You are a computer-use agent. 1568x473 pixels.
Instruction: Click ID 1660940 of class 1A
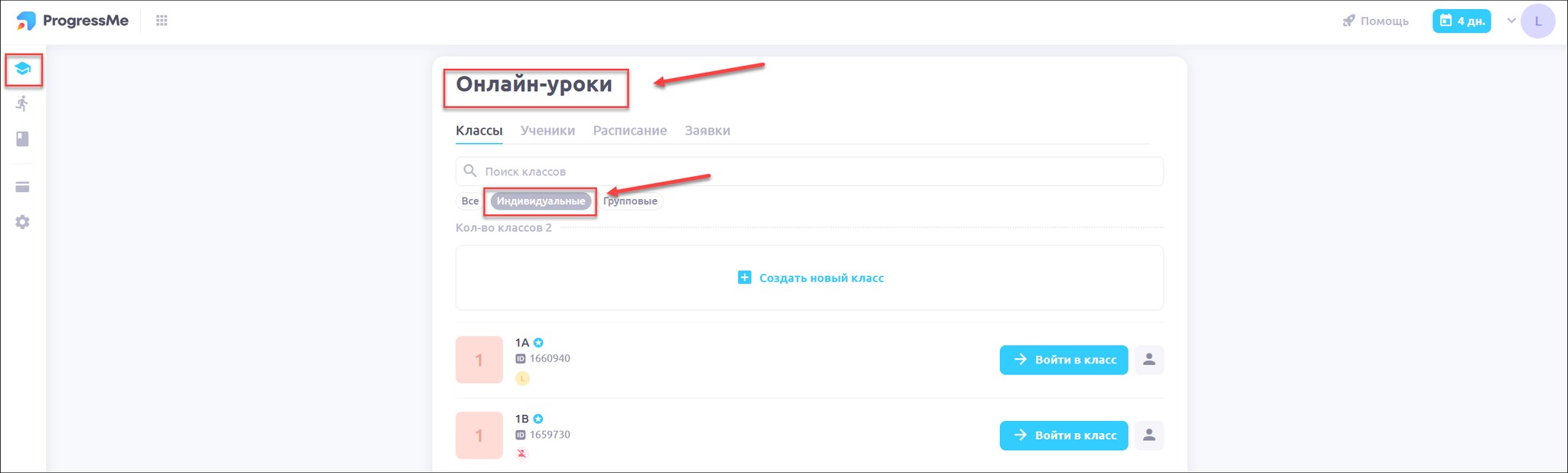[x=543, y=358]
